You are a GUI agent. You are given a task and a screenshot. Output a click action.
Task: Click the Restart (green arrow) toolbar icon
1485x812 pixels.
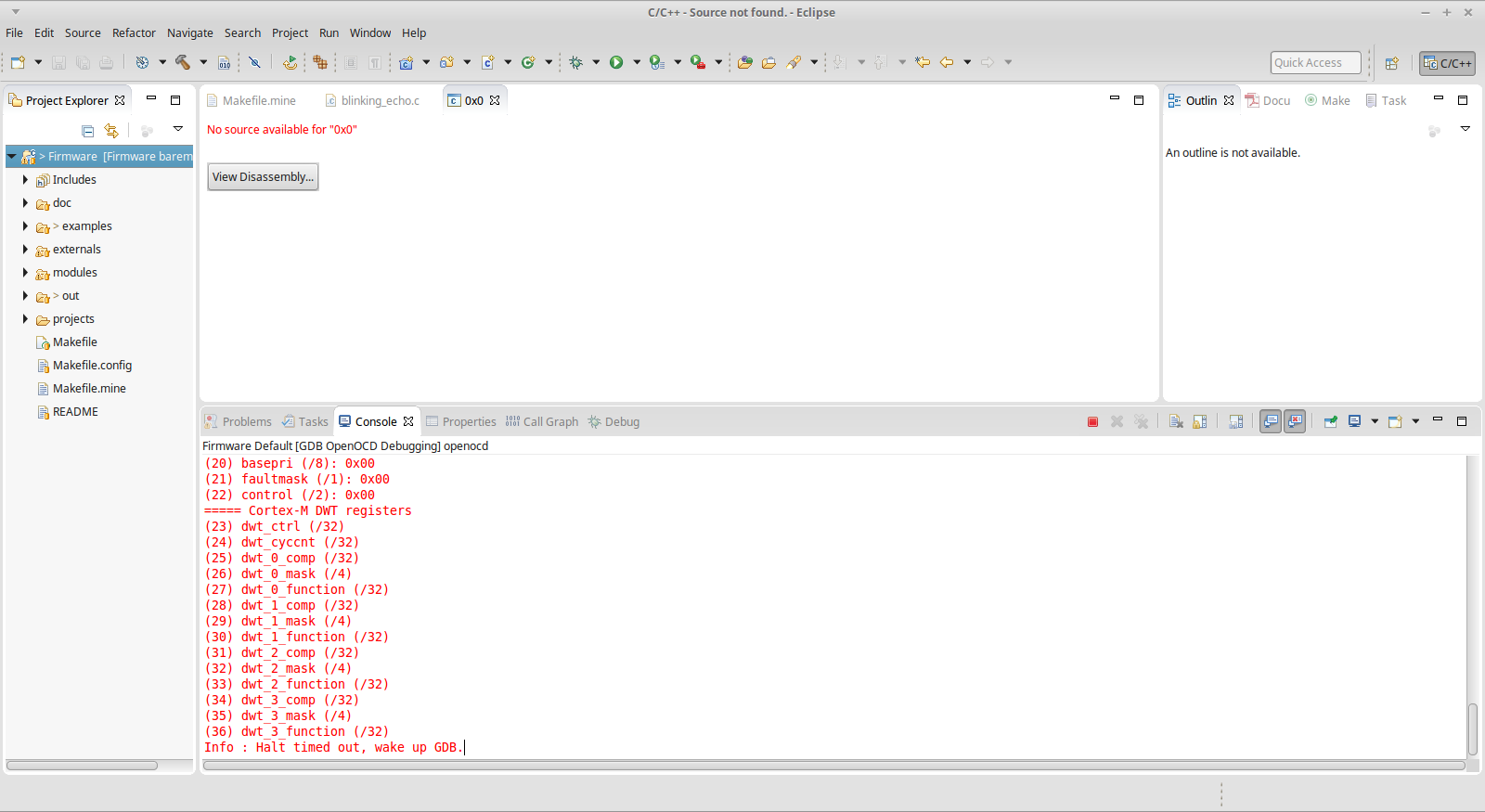pos(290,62)
